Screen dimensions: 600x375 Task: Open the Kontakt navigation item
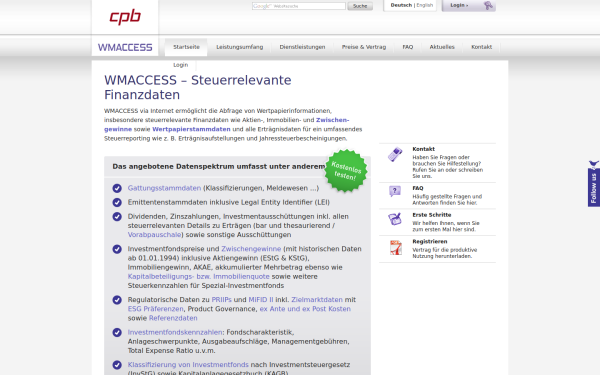481,47
